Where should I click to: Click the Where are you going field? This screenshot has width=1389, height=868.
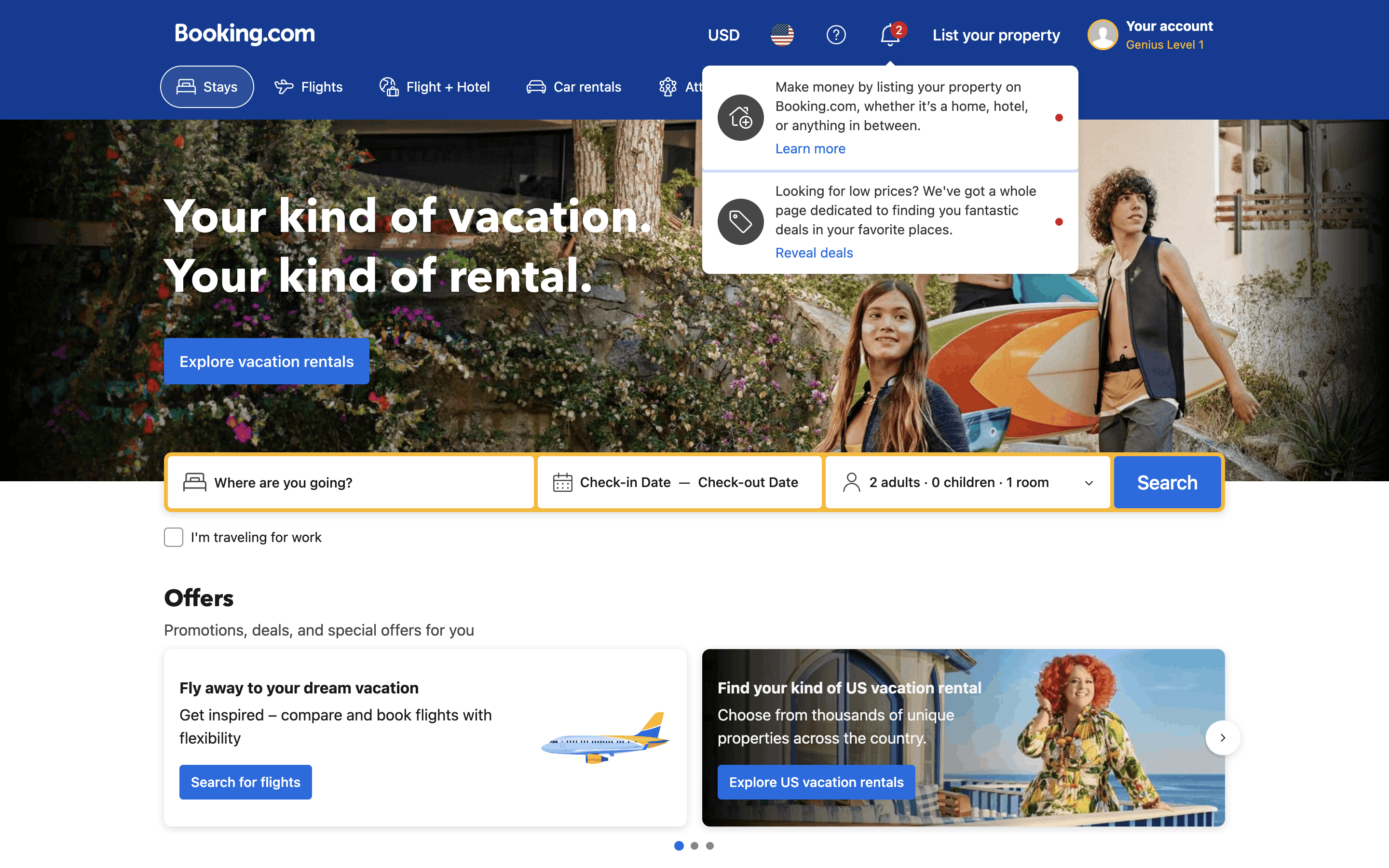click(350, 482)
